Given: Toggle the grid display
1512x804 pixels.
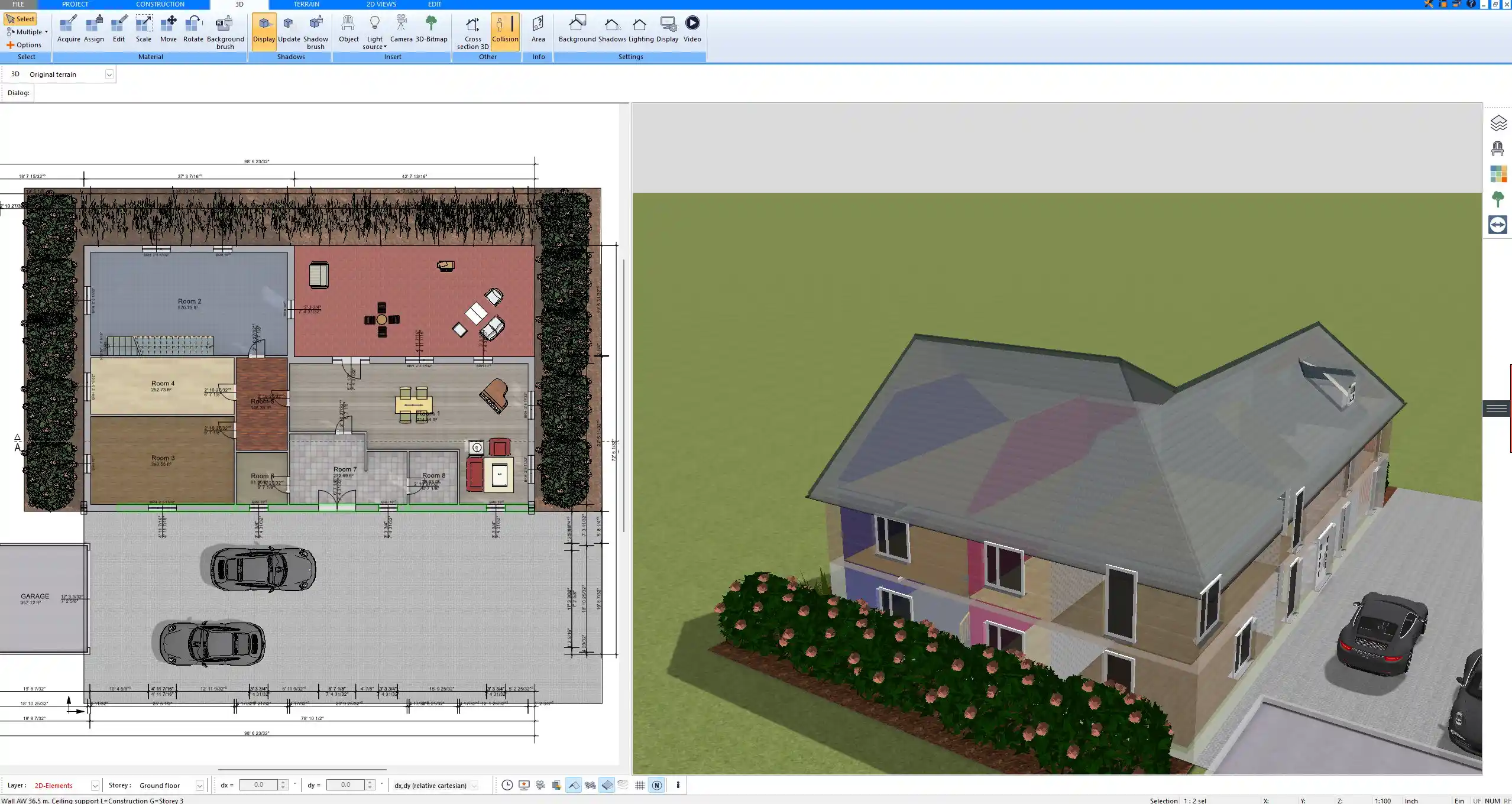Looking at the screenshot, I should [640, 785].
